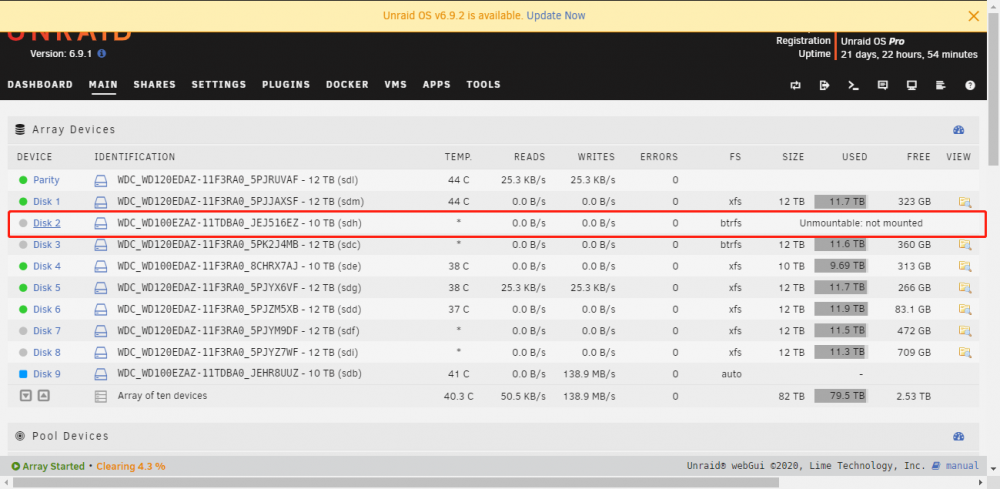Screen dimensions: 1000x489
Task: Click the drive icon in Disk 9 row
Action: [101, 374]
